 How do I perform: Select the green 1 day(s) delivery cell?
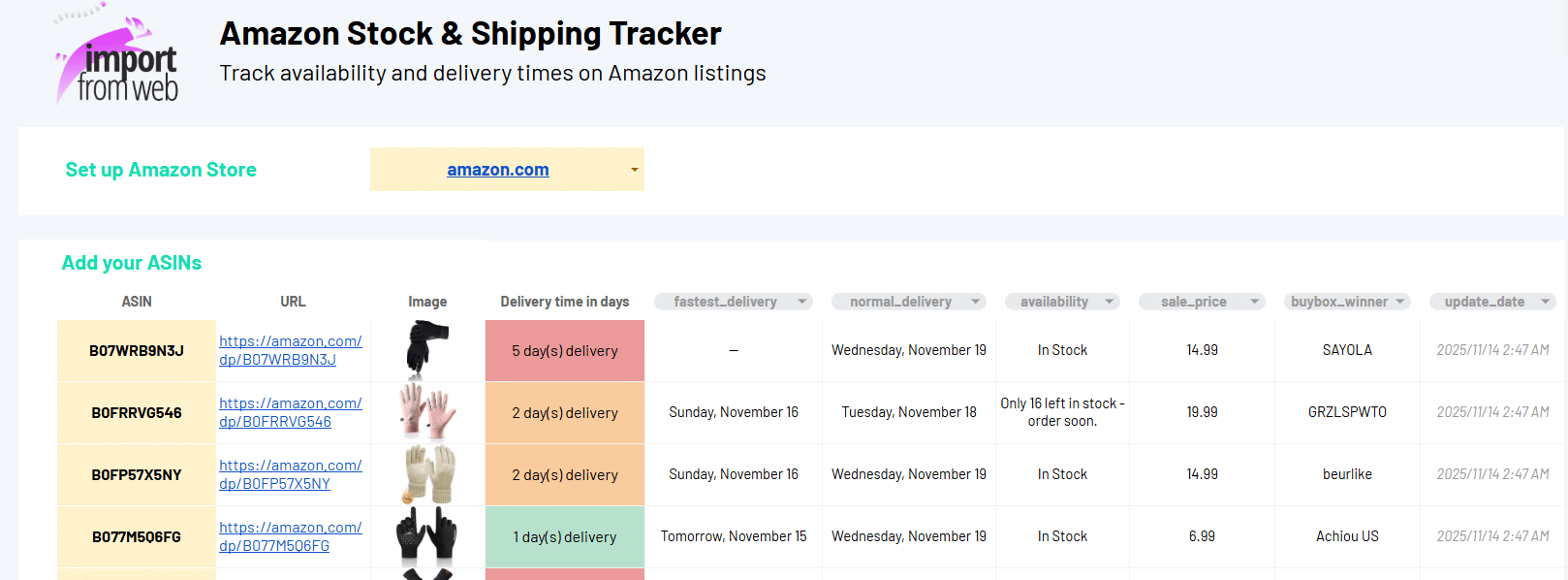tap(564, 537)
